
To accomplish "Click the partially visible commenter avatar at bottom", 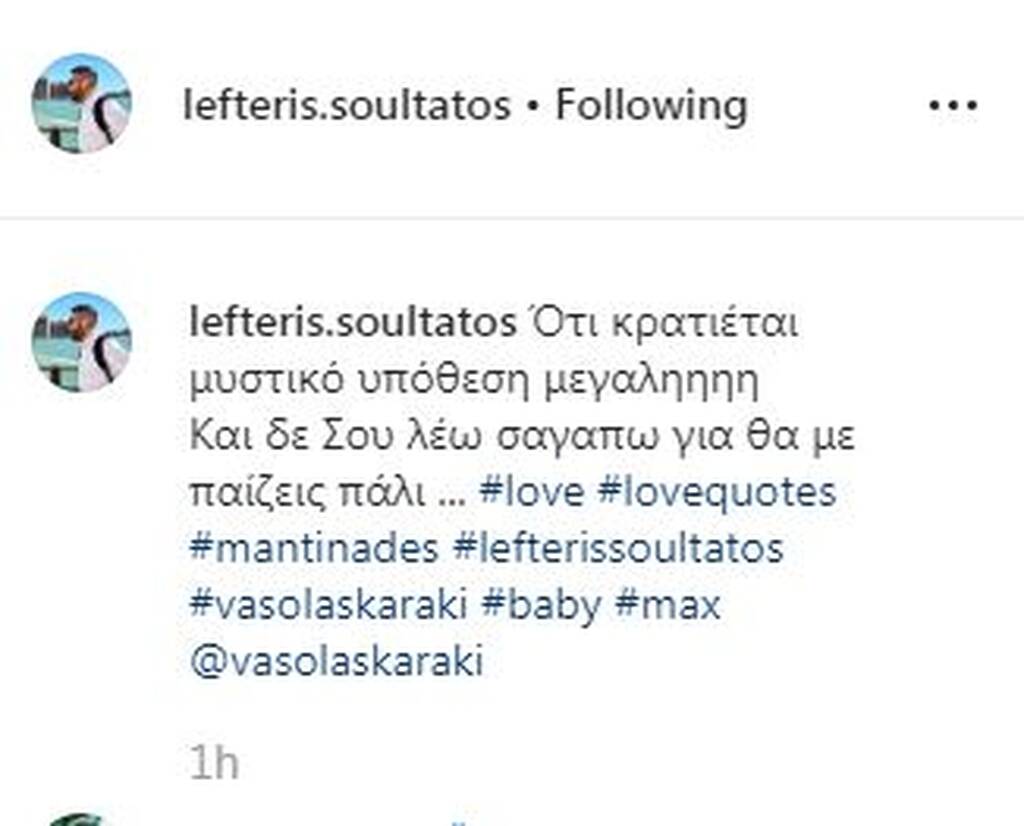I will click(77, 820).
